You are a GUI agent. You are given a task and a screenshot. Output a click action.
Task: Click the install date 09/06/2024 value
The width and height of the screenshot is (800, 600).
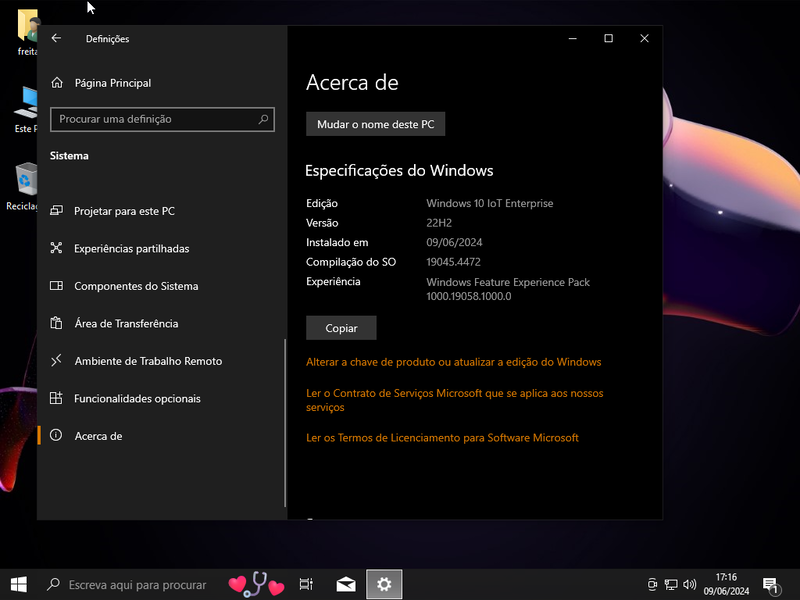[454, 242]
